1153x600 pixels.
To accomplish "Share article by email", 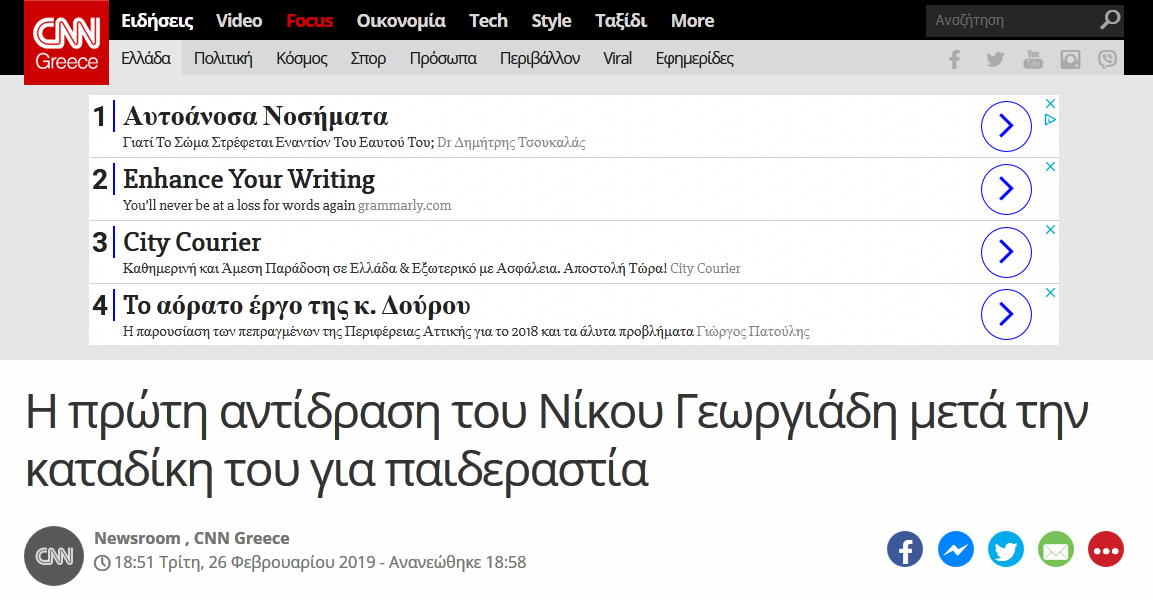I will [x=1056, y=549].
